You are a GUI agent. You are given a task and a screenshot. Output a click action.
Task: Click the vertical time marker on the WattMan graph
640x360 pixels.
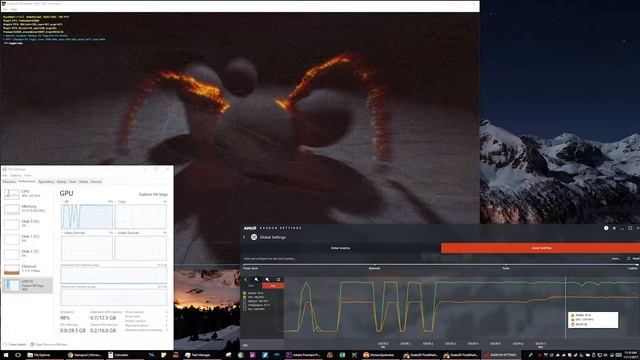(565, 307)
